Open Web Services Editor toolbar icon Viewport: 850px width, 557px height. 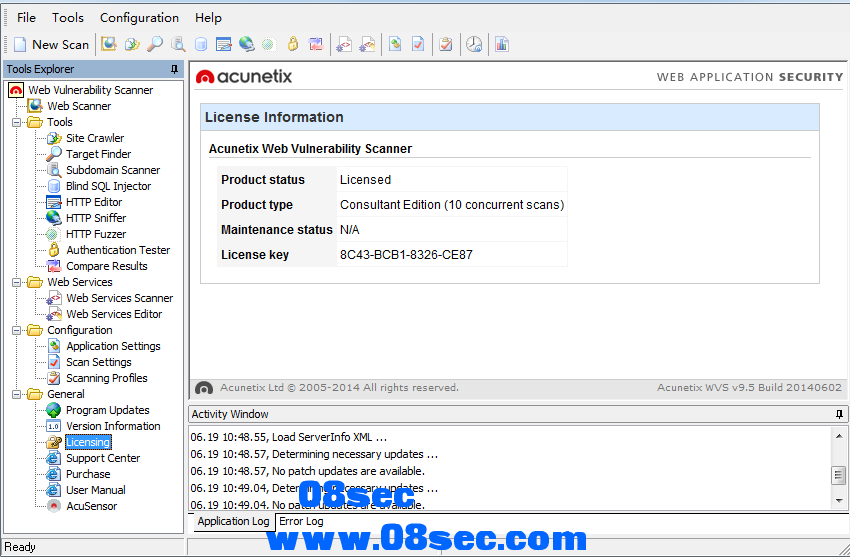coord(368,44)
